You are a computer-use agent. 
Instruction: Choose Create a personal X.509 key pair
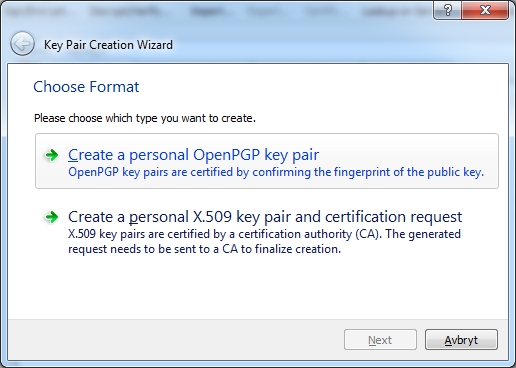pos(265,217)
